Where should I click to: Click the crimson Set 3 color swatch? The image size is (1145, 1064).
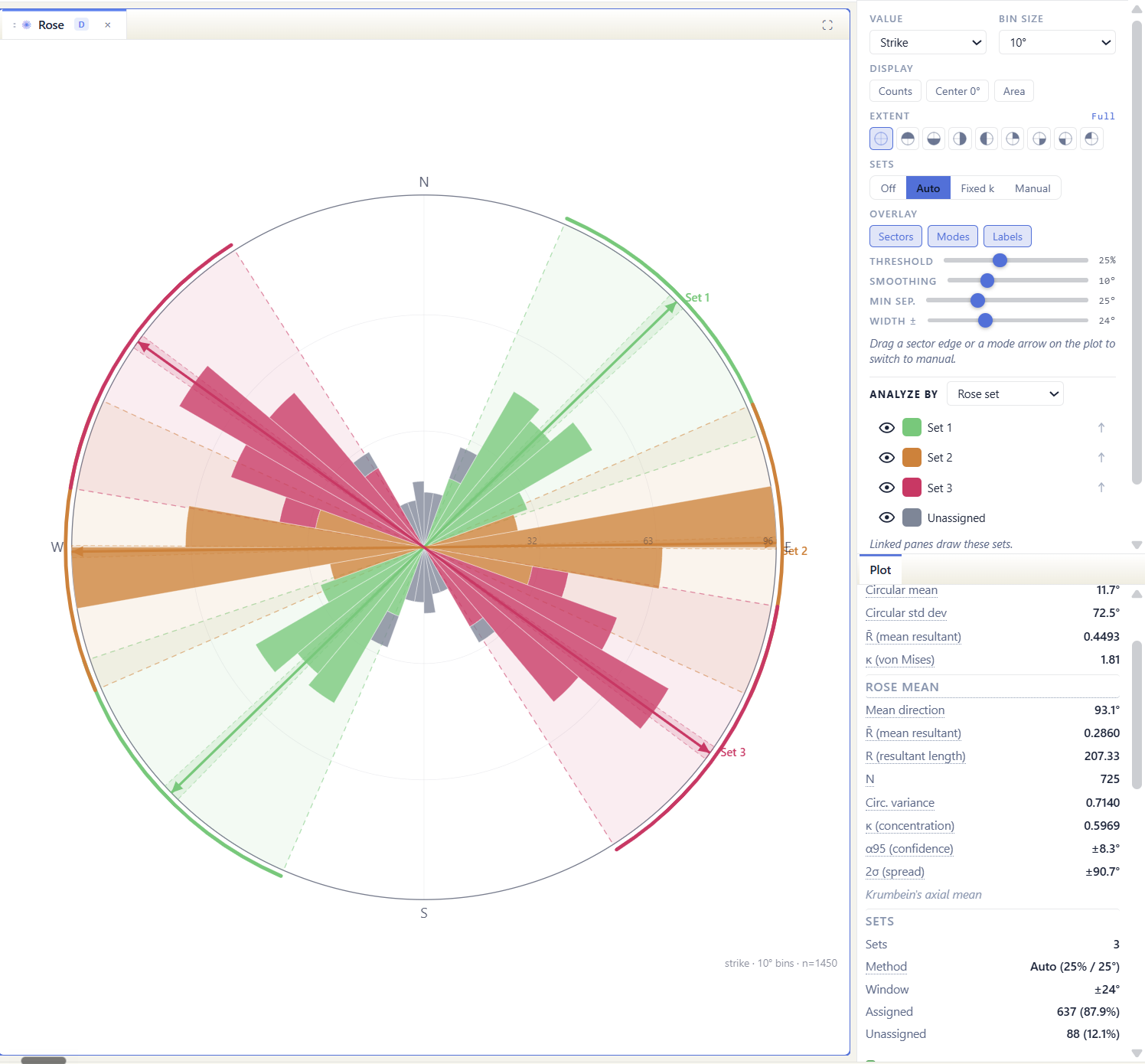(x=912, y=488)
